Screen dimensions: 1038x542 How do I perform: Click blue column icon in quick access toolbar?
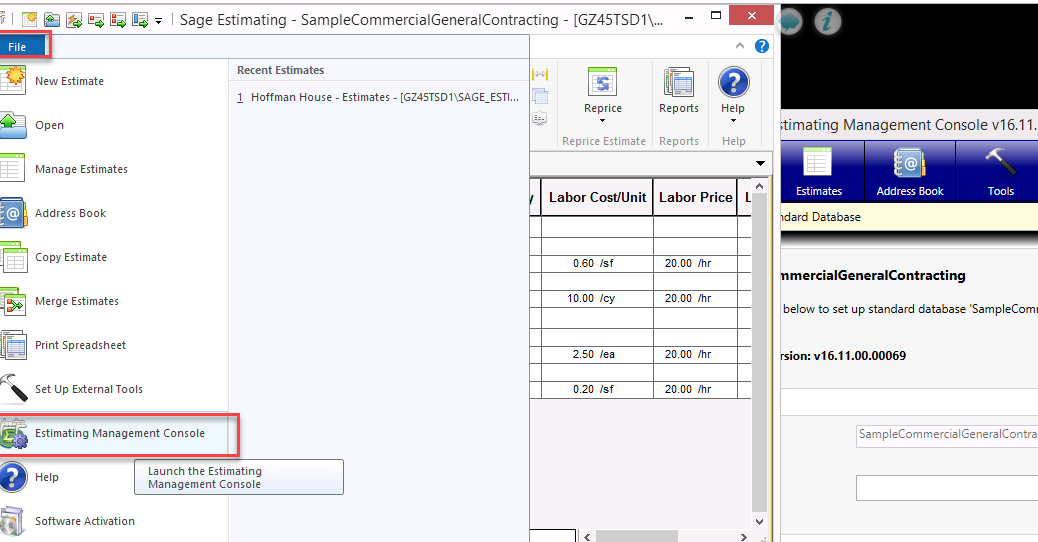coord(140,20)
